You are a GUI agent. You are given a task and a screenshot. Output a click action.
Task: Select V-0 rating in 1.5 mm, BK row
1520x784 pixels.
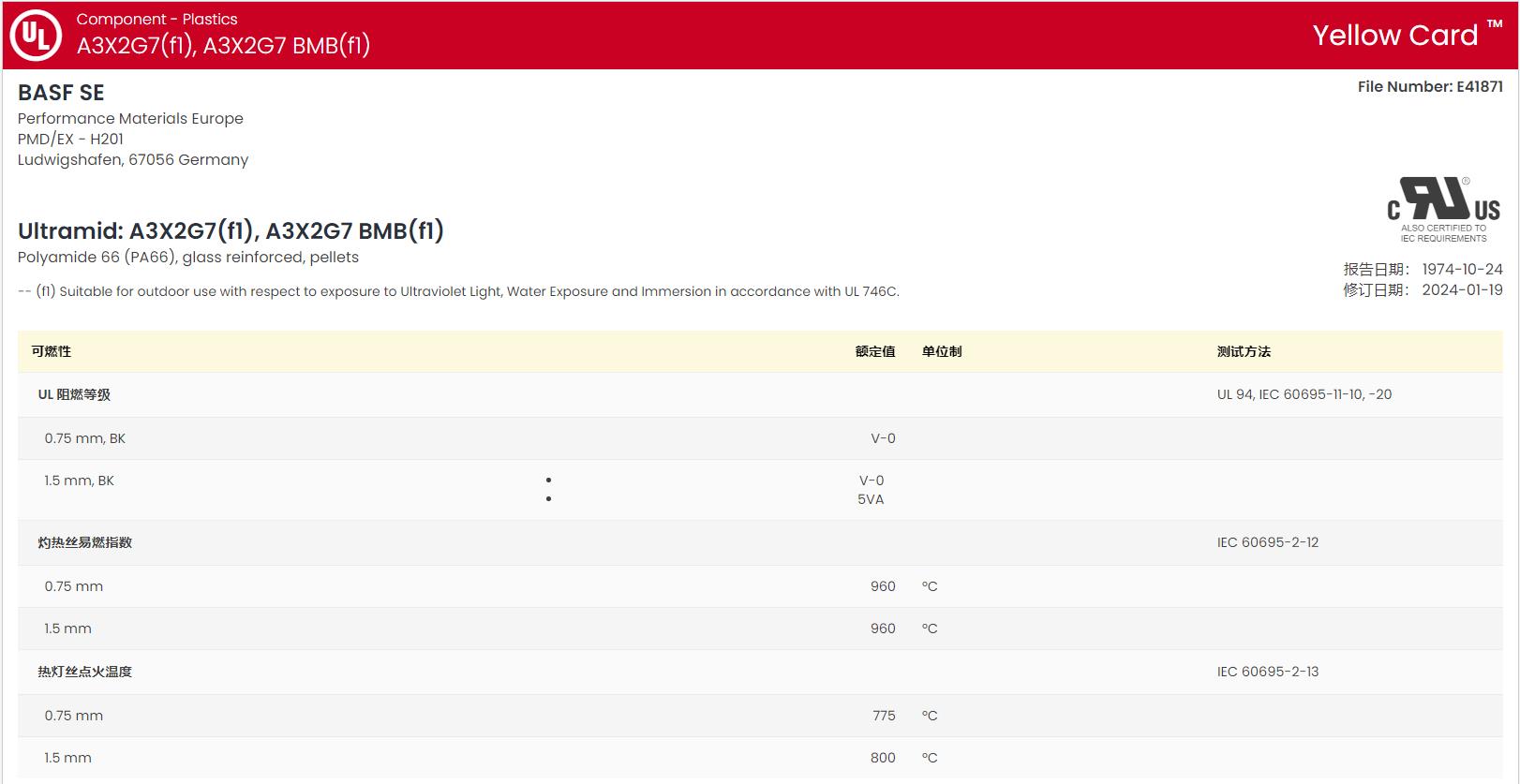(x=872, y=481)
